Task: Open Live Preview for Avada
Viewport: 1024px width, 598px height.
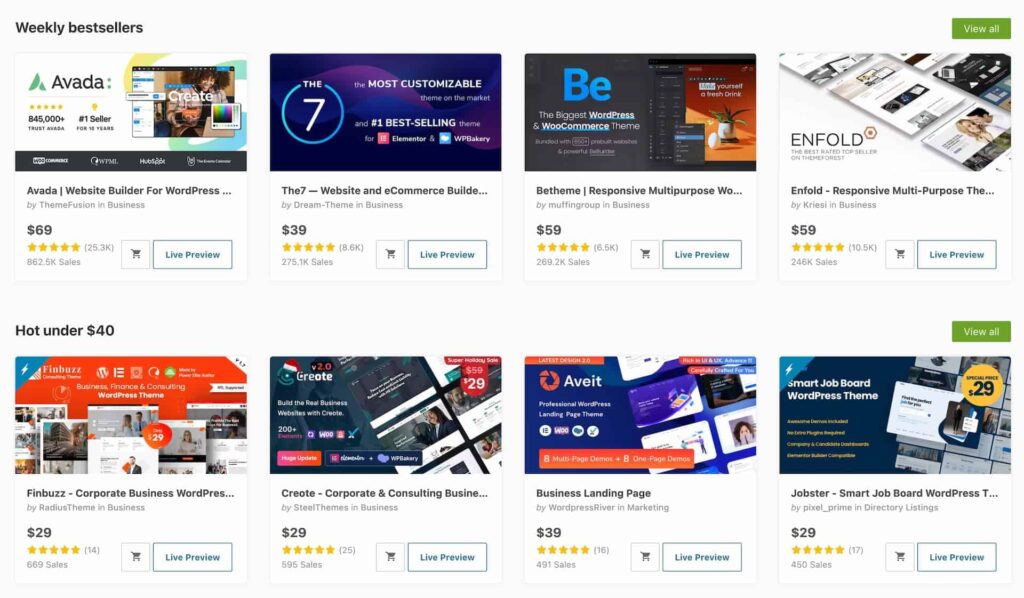Action: point(193,255)
